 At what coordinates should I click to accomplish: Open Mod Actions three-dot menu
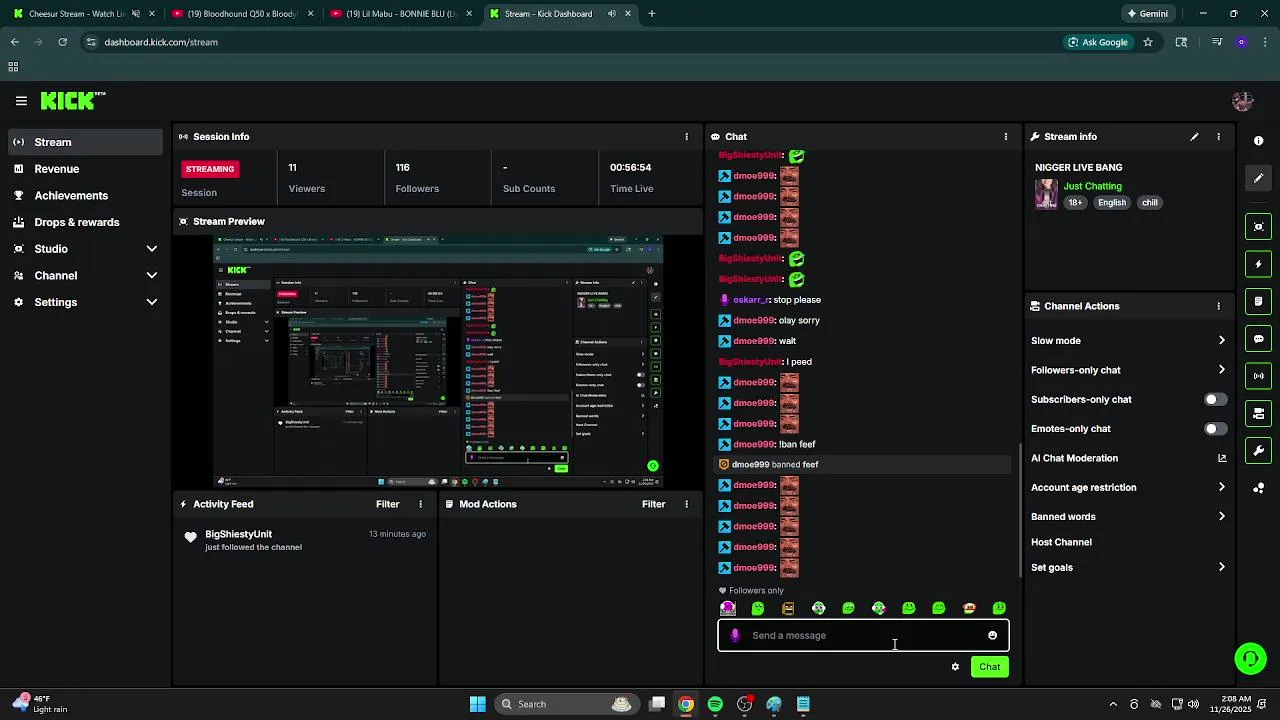tap(686, 505)
